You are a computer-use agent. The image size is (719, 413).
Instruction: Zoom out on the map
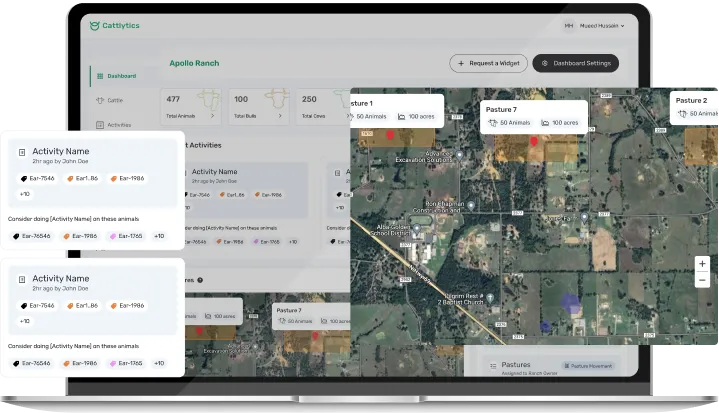point(702,280)
